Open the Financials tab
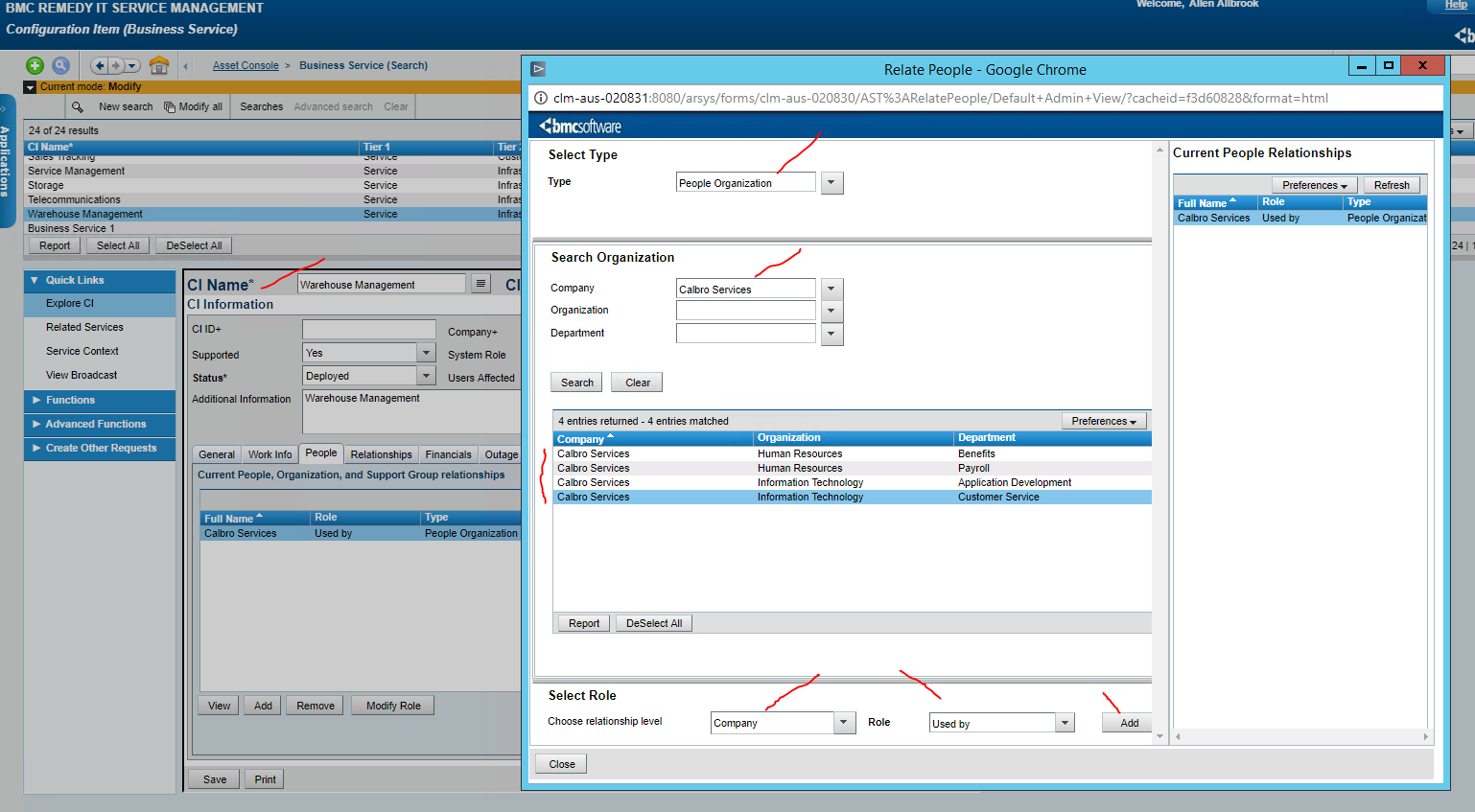Screen dimensions: 1475x812 point(448,454)
